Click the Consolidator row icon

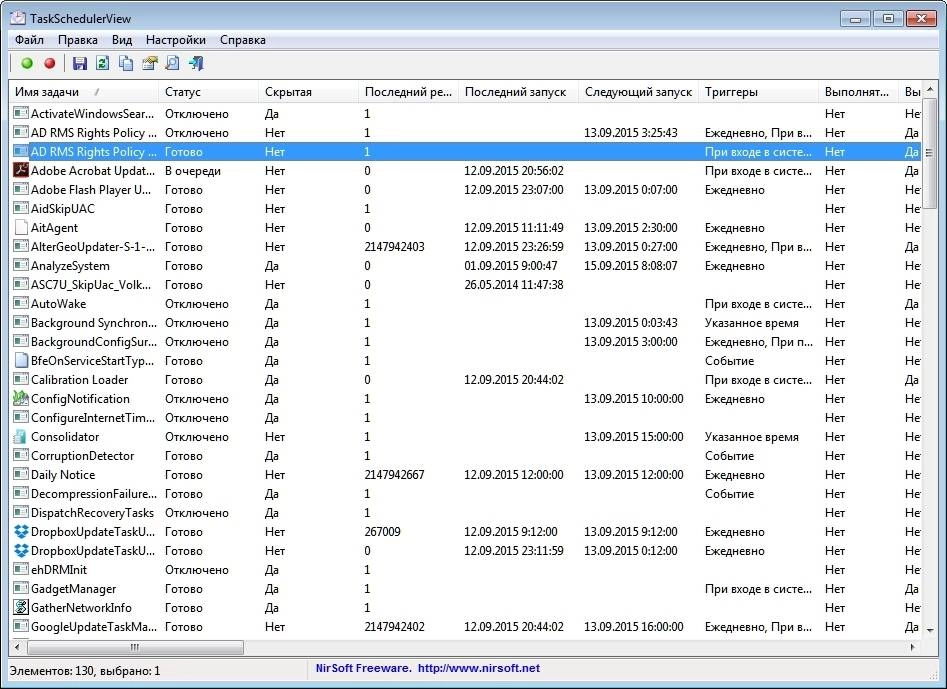point(21,437)
